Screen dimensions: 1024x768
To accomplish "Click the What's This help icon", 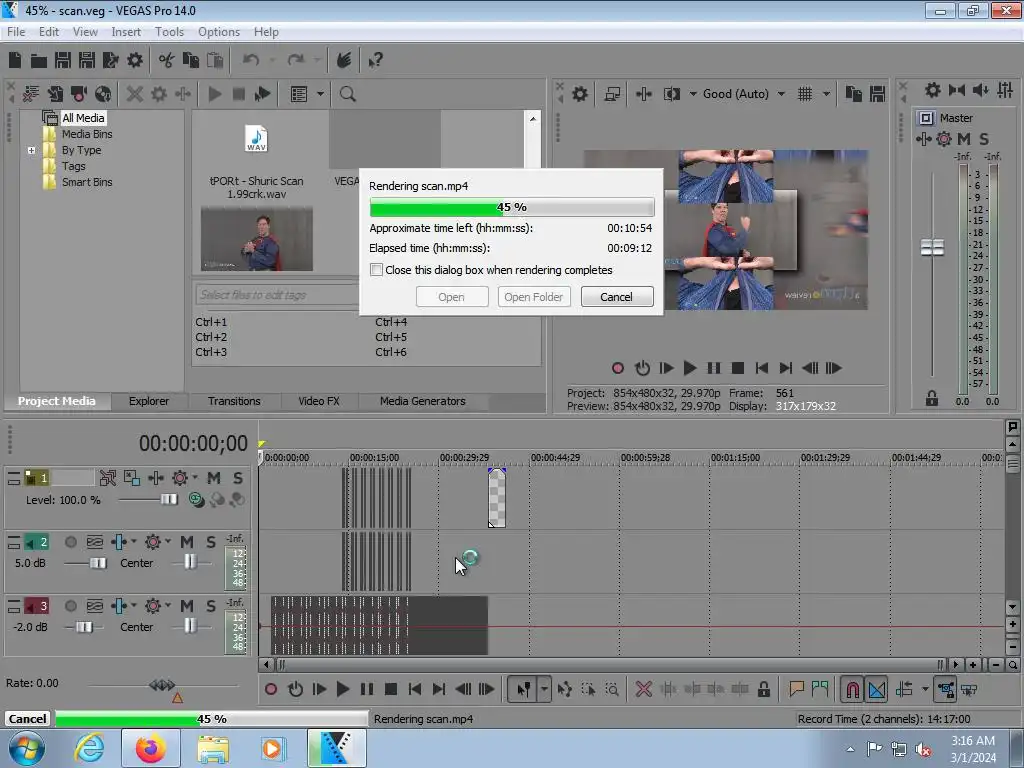I will [376, 61].
